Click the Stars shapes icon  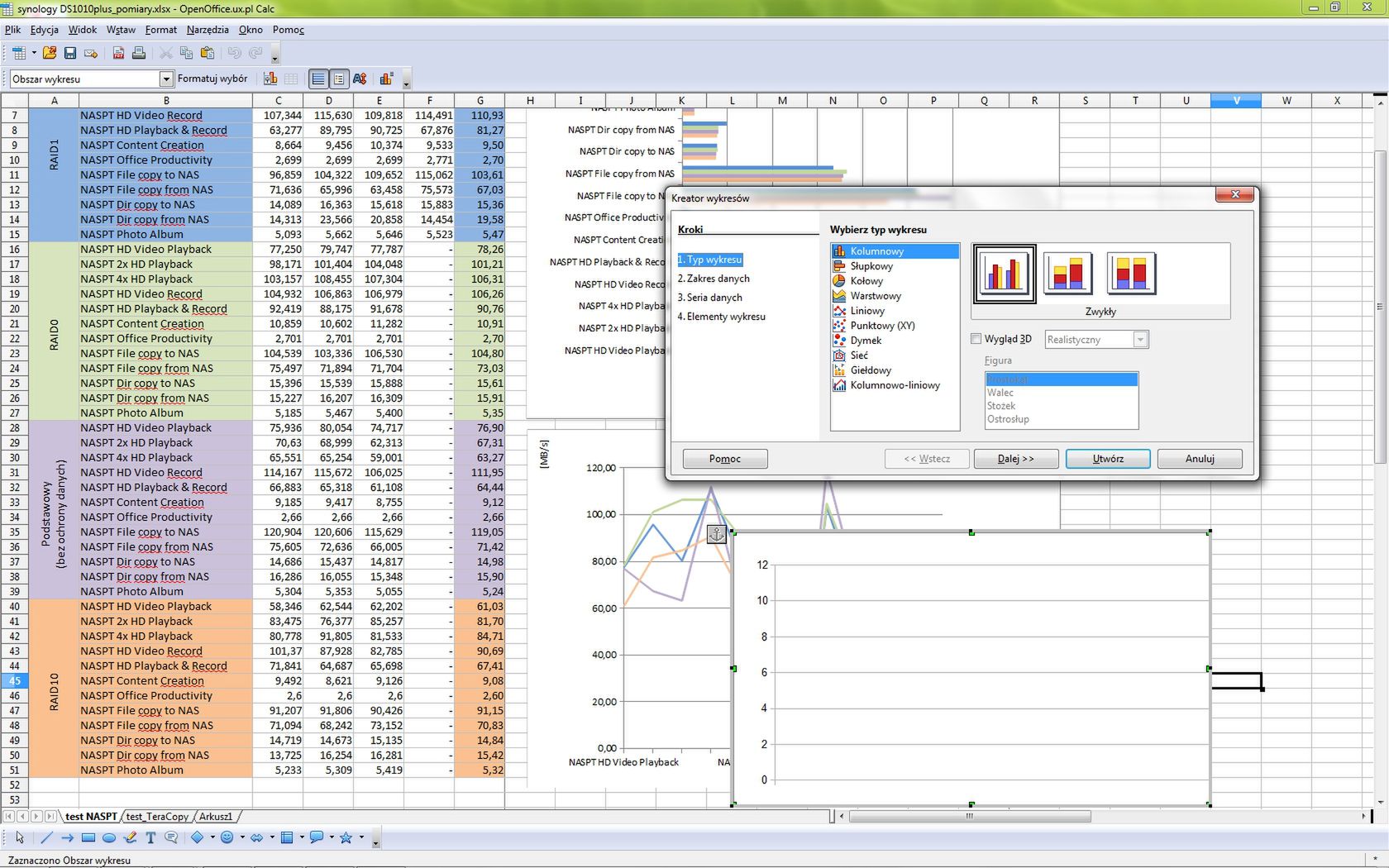pos(346,838)
